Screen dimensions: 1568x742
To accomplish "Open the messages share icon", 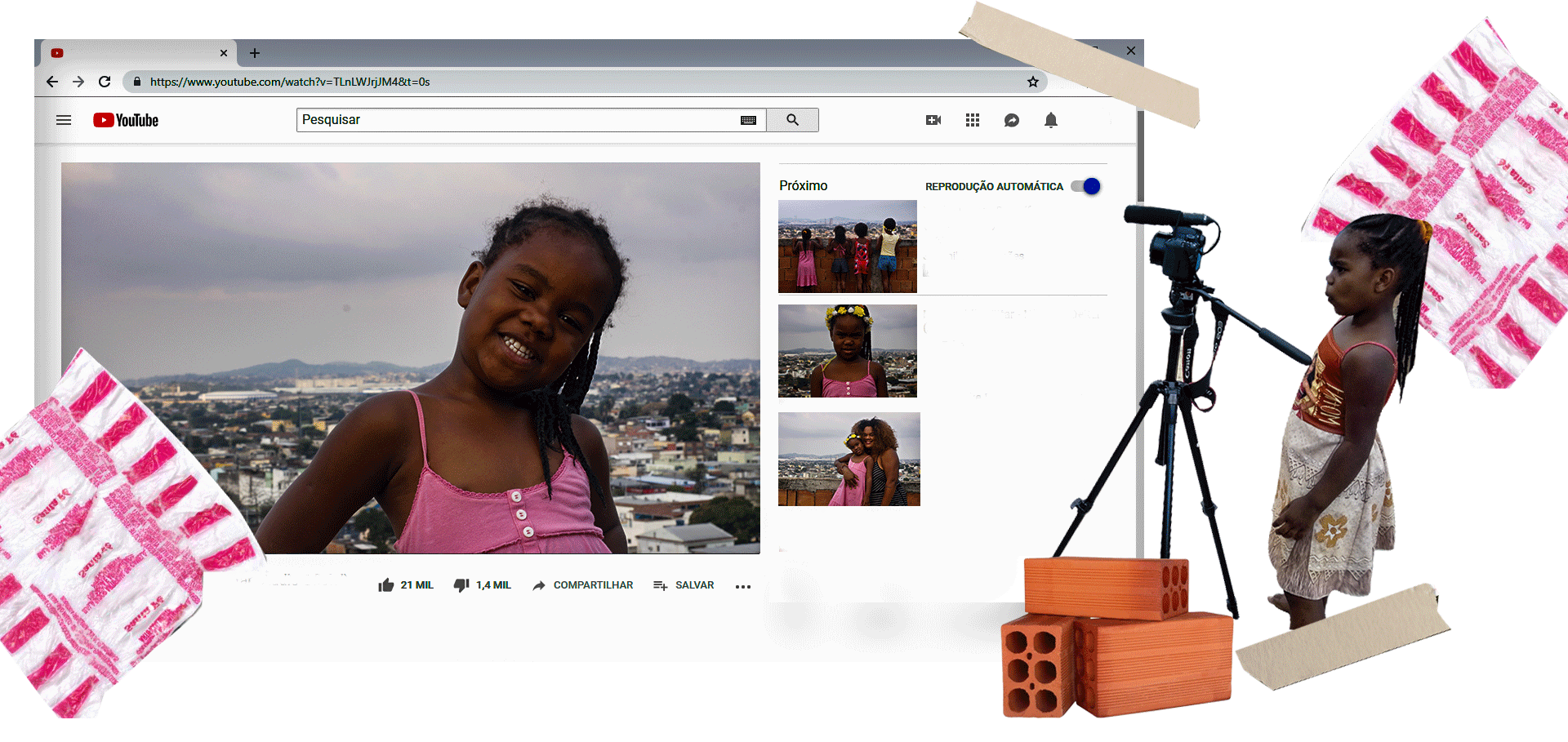I will (1012, 120).
